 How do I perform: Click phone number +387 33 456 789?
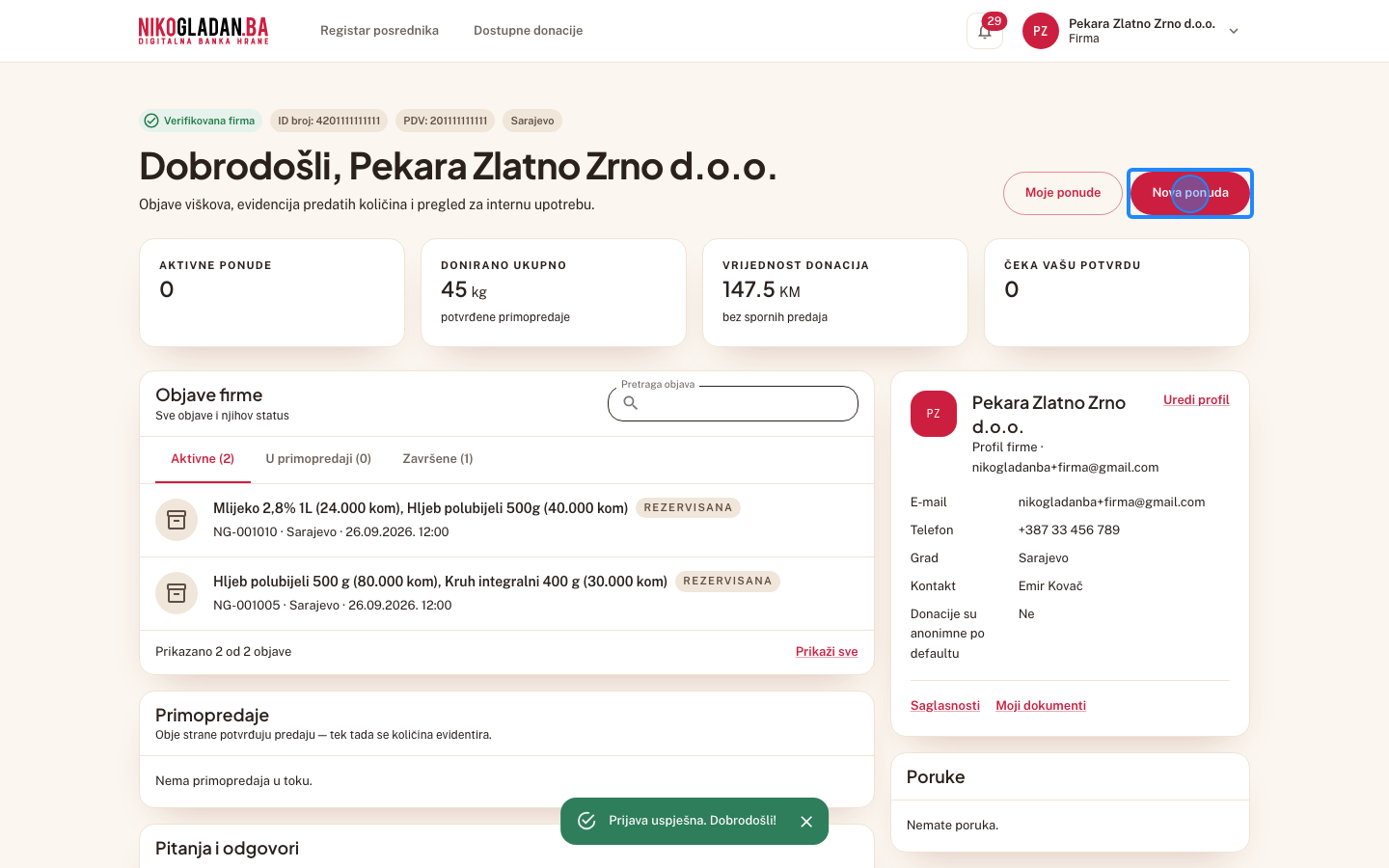[x=1069, y=530]
